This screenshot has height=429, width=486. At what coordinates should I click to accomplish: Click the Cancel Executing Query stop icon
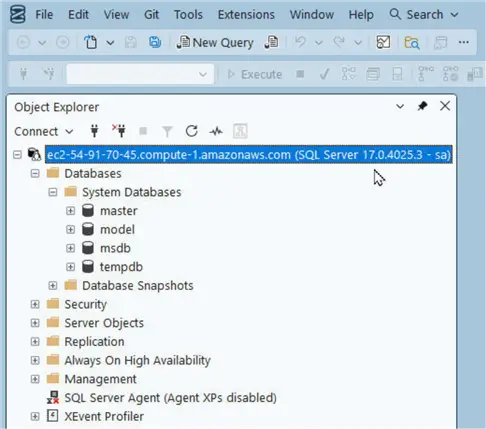300,74
